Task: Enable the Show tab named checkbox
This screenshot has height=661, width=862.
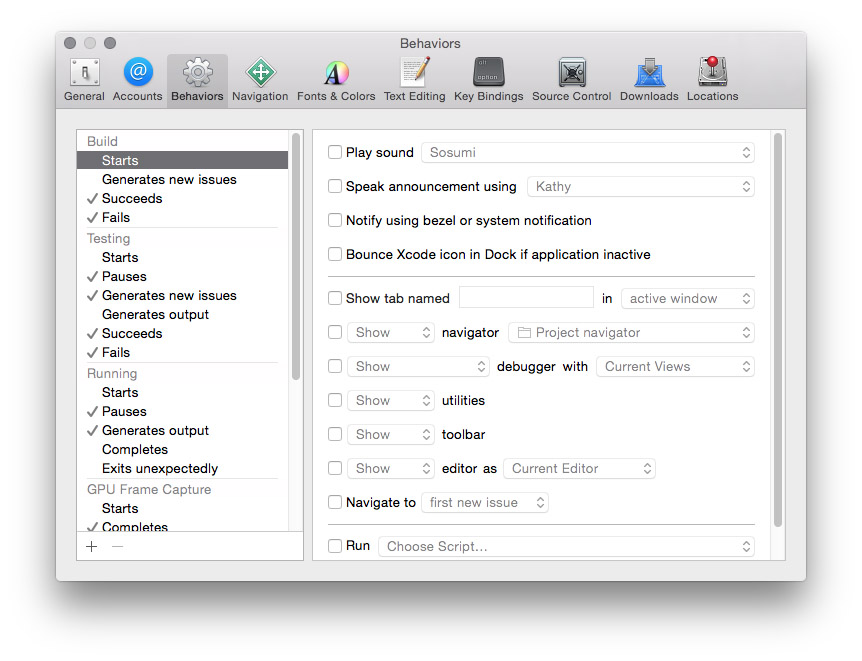Action: 335,298
